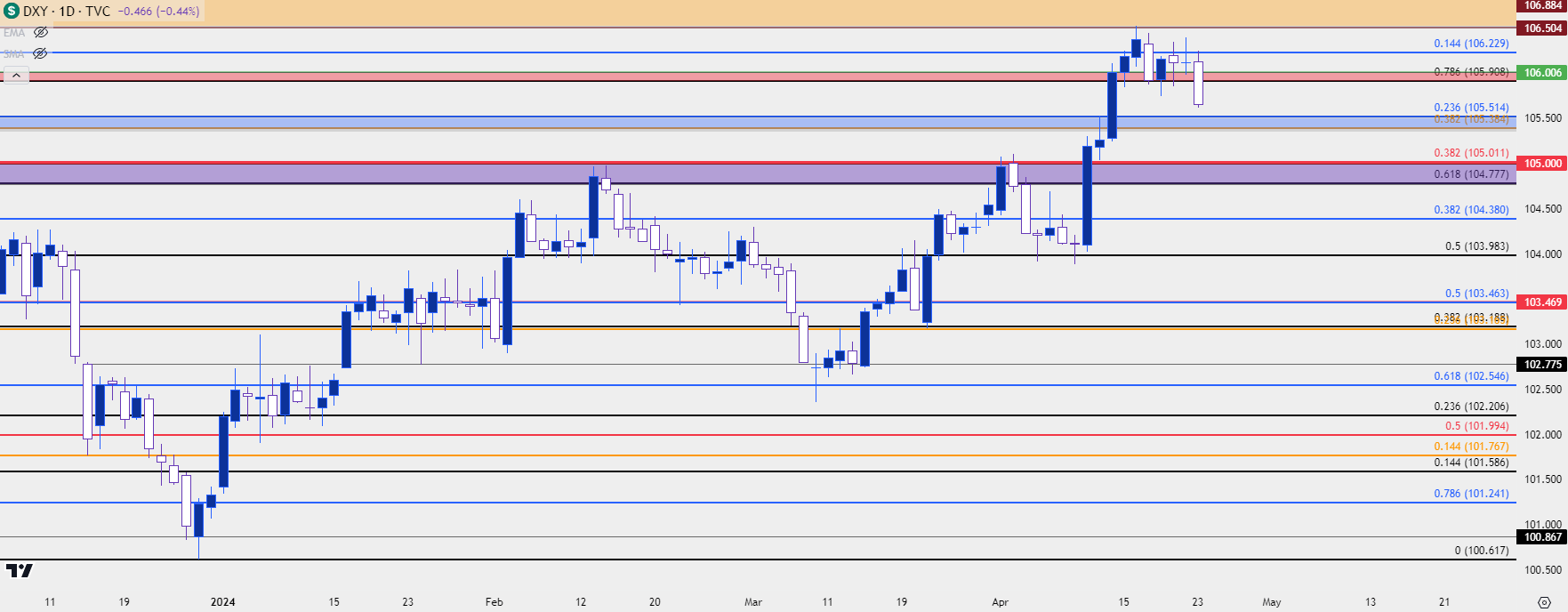This screenshot has width=1568, height=612.
Task: Toggle visibility of the EMA indicator
Action: tap(40, 32)
